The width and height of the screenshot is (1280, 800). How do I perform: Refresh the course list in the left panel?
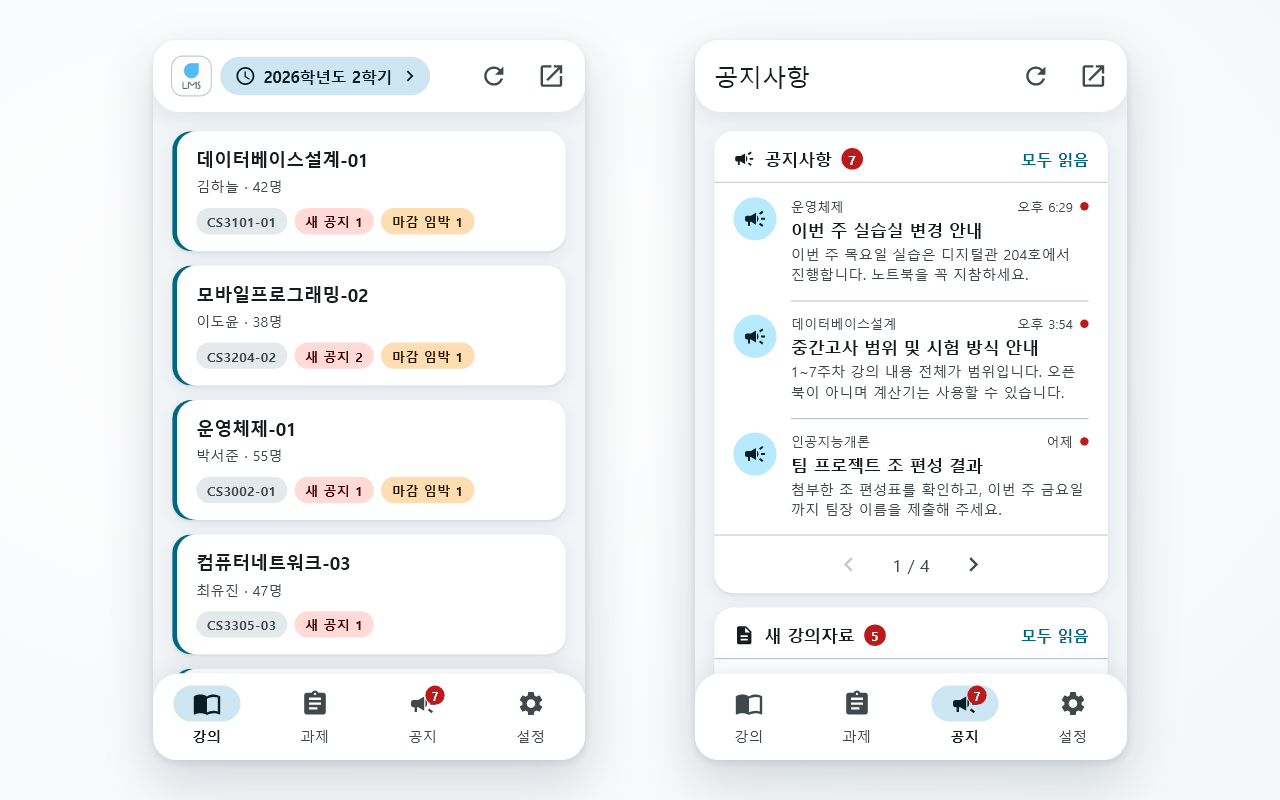point(494,76)
